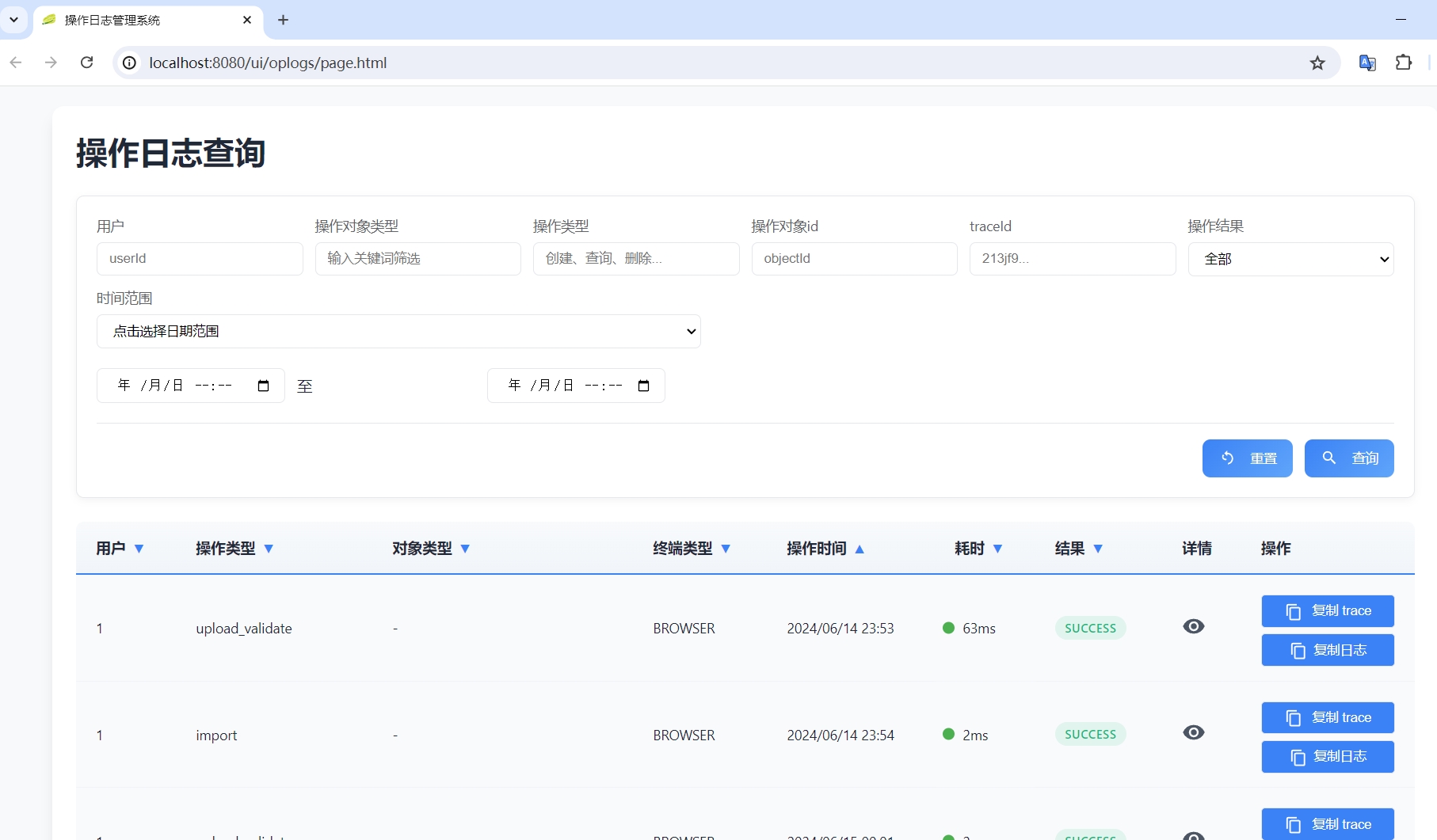The height and width of the screenshot is (840, 1437).
Task: Focus the userId input field
Action: [200, 259]
